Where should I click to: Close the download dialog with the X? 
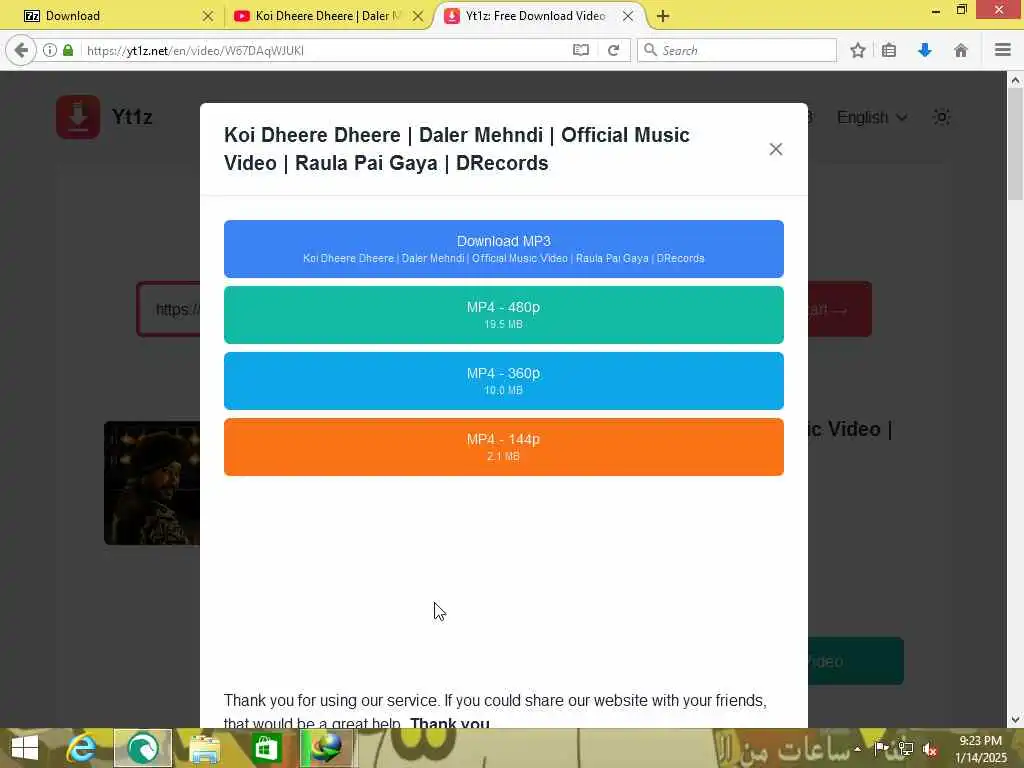pos(775,149)
